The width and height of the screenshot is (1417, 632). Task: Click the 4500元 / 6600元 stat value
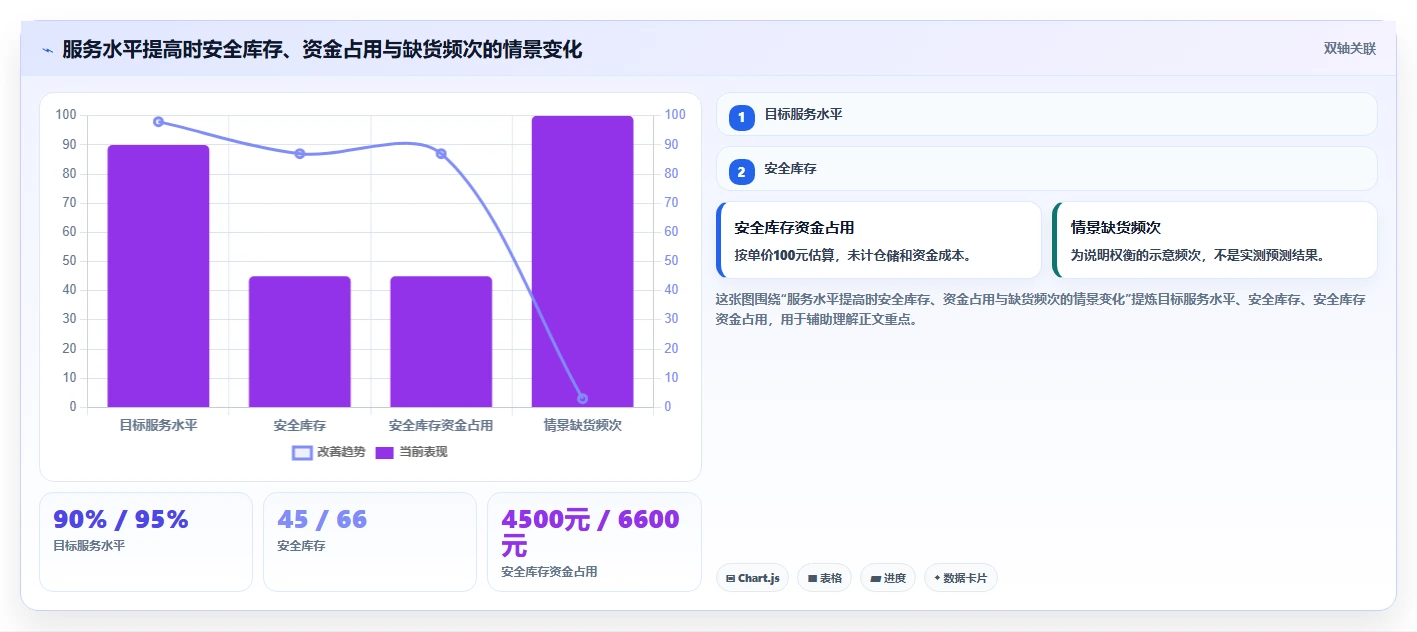591,533
